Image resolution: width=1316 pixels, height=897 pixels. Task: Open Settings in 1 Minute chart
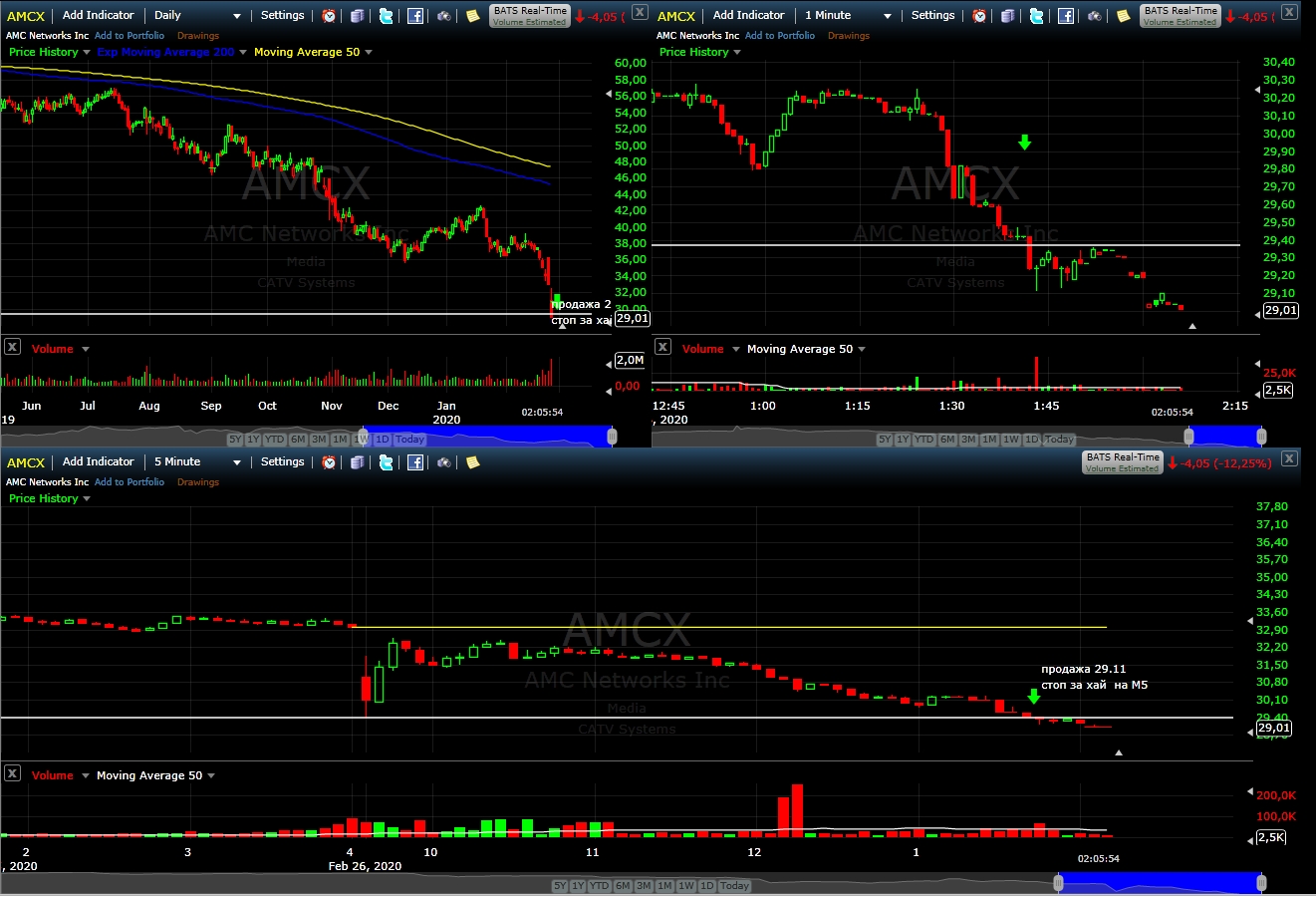(933, 16)
